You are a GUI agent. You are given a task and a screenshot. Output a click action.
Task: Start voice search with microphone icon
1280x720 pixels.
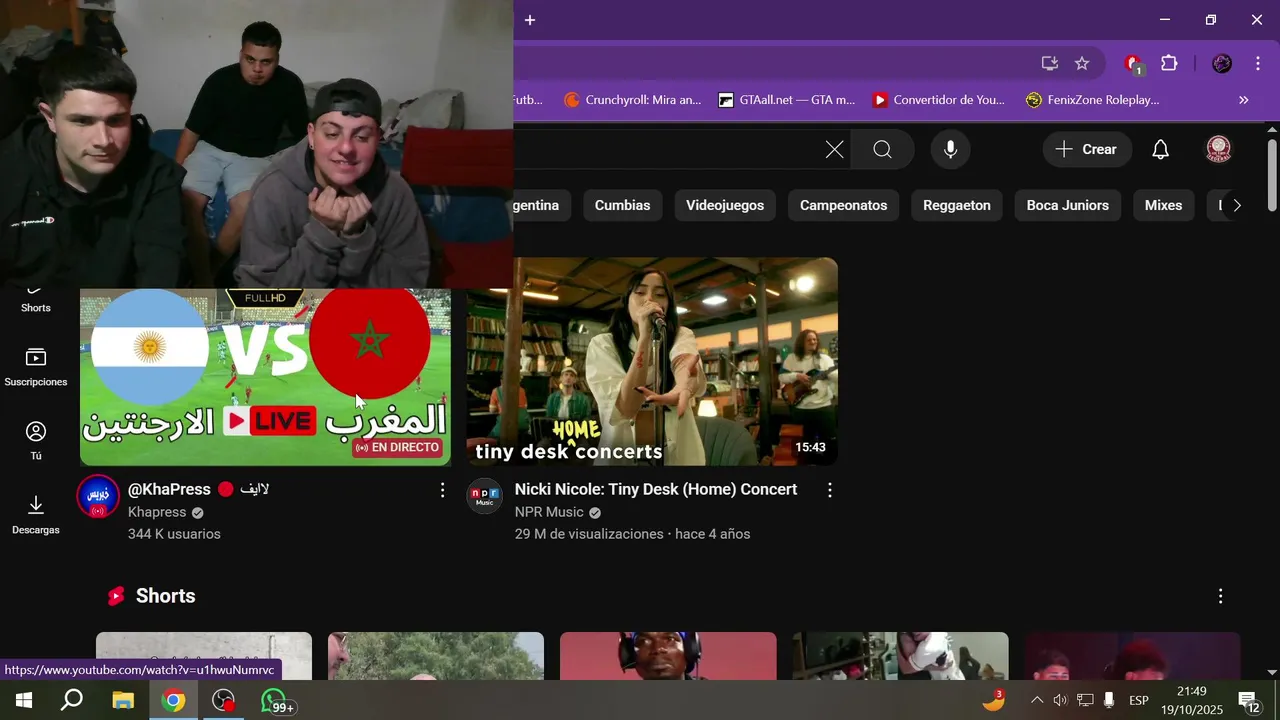tap(950, 149)
